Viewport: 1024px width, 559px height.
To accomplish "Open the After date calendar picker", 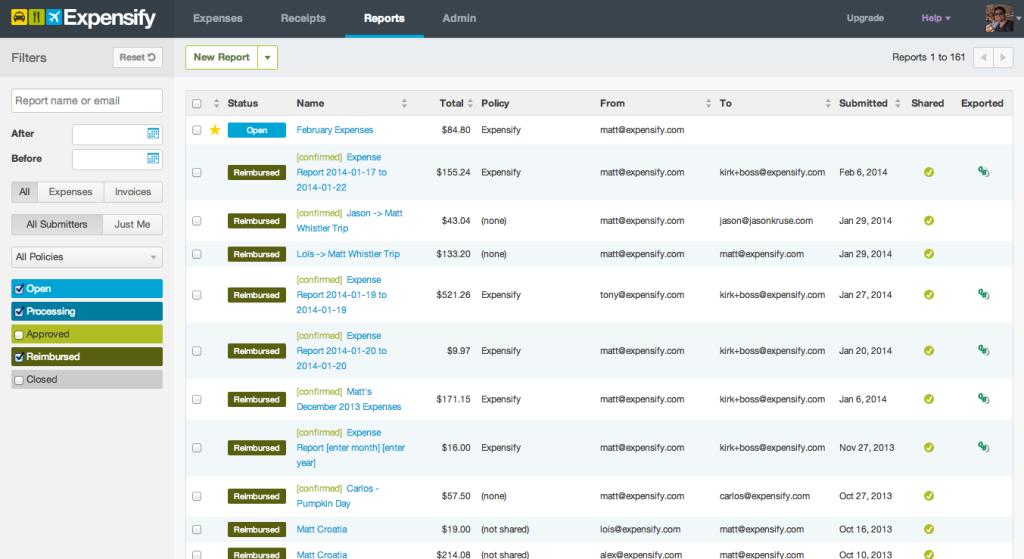I will click(x=153, y=134).
